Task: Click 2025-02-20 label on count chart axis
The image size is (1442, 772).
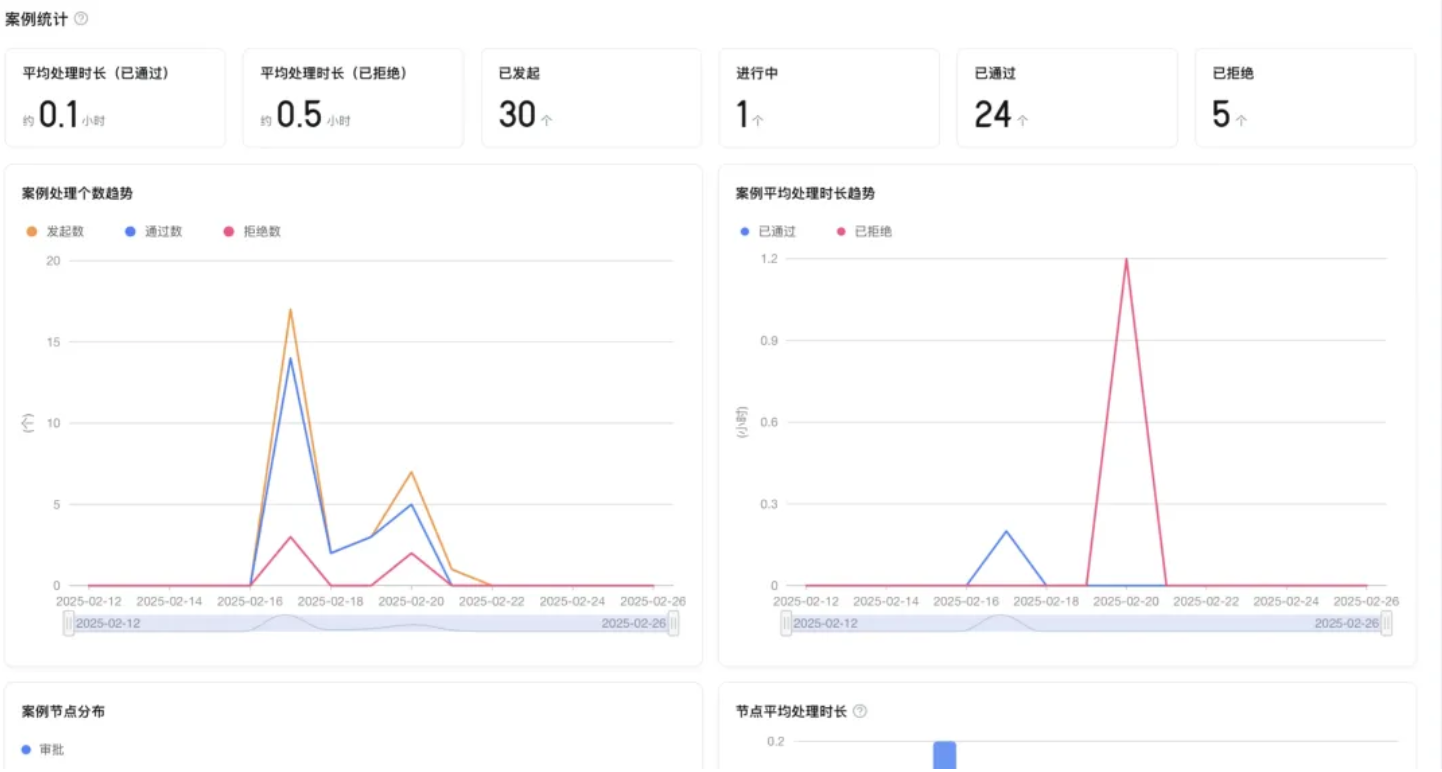Action: click(411, 601)
